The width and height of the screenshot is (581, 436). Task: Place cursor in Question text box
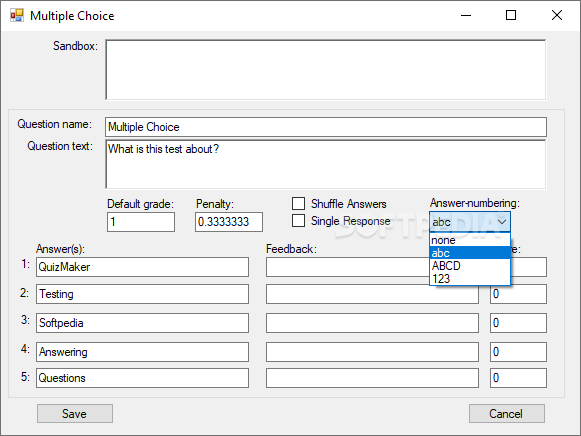point(326,164)
